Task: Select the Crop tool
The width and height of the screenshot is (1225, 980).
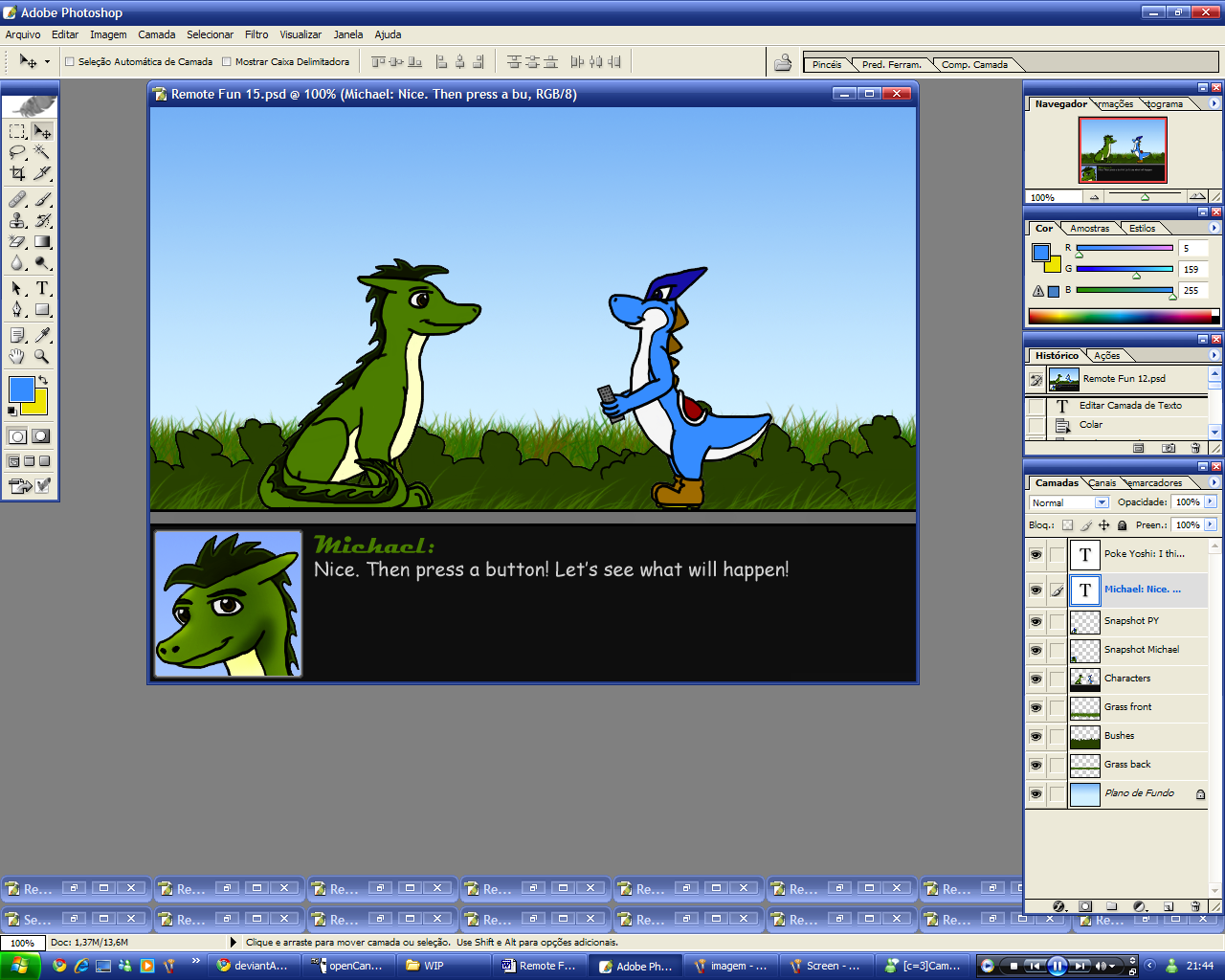Action: click(18, 173)
